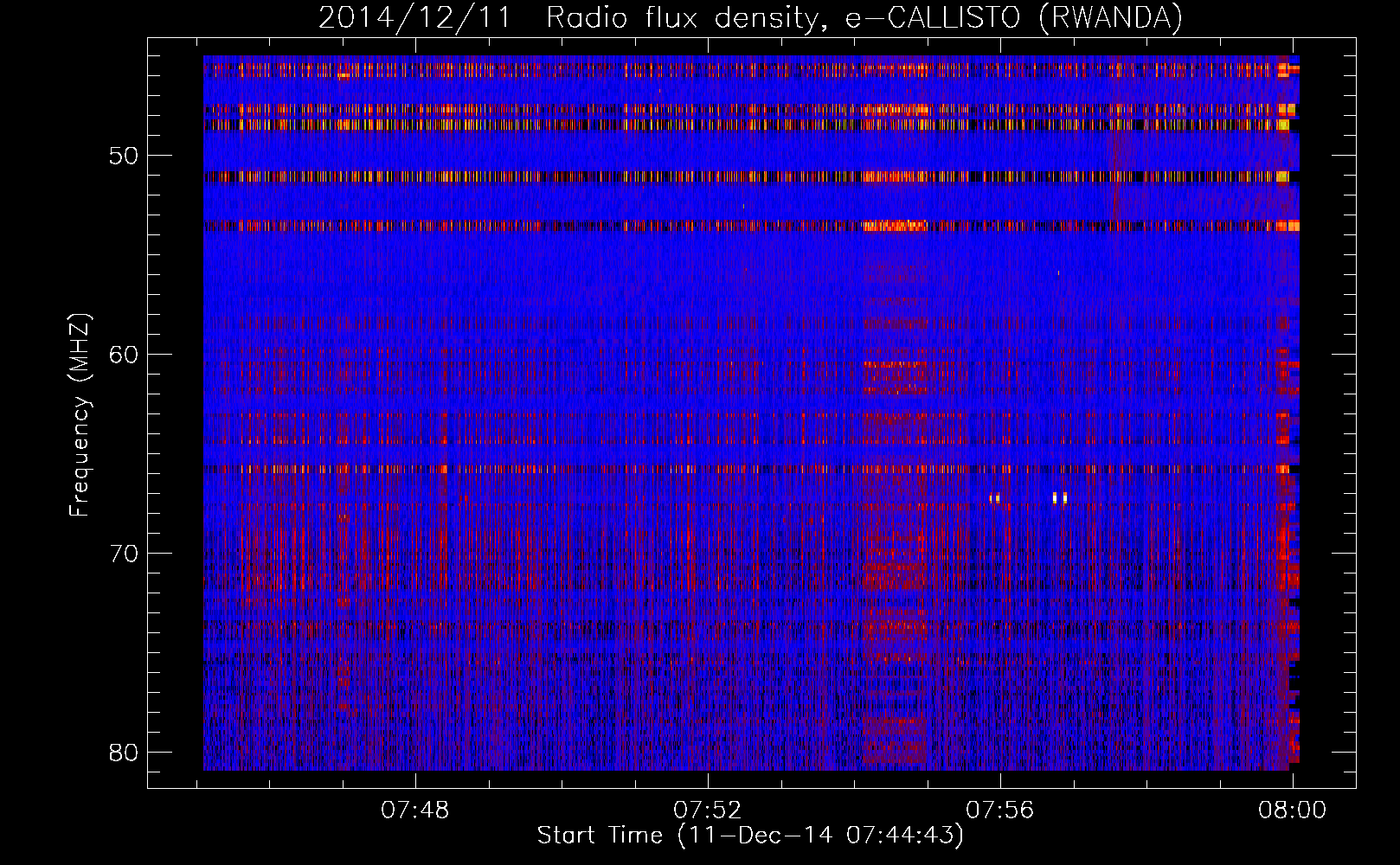Click the 07:48 time tick label
This screenshot has height=865, width=1400.
[415, 811]
